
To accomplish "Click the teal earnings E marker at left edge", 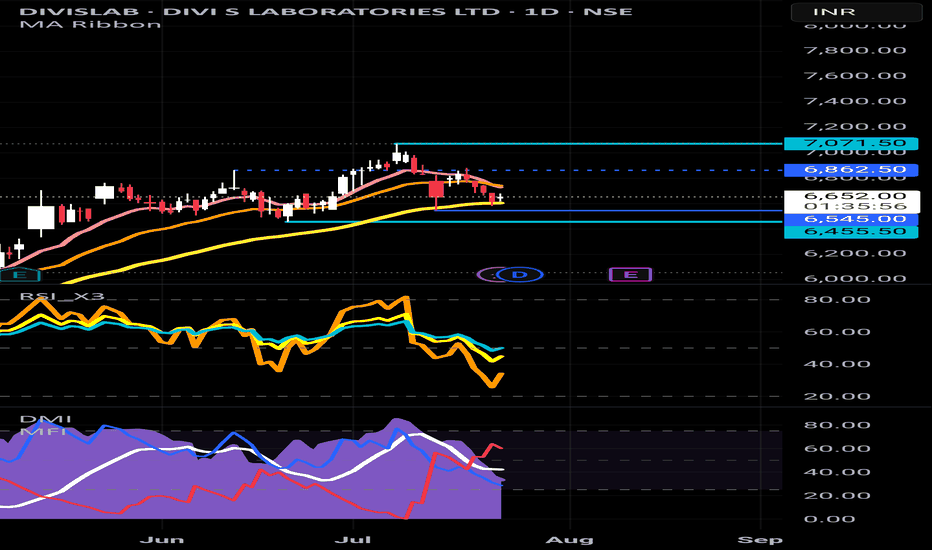I will pos(19,275).
